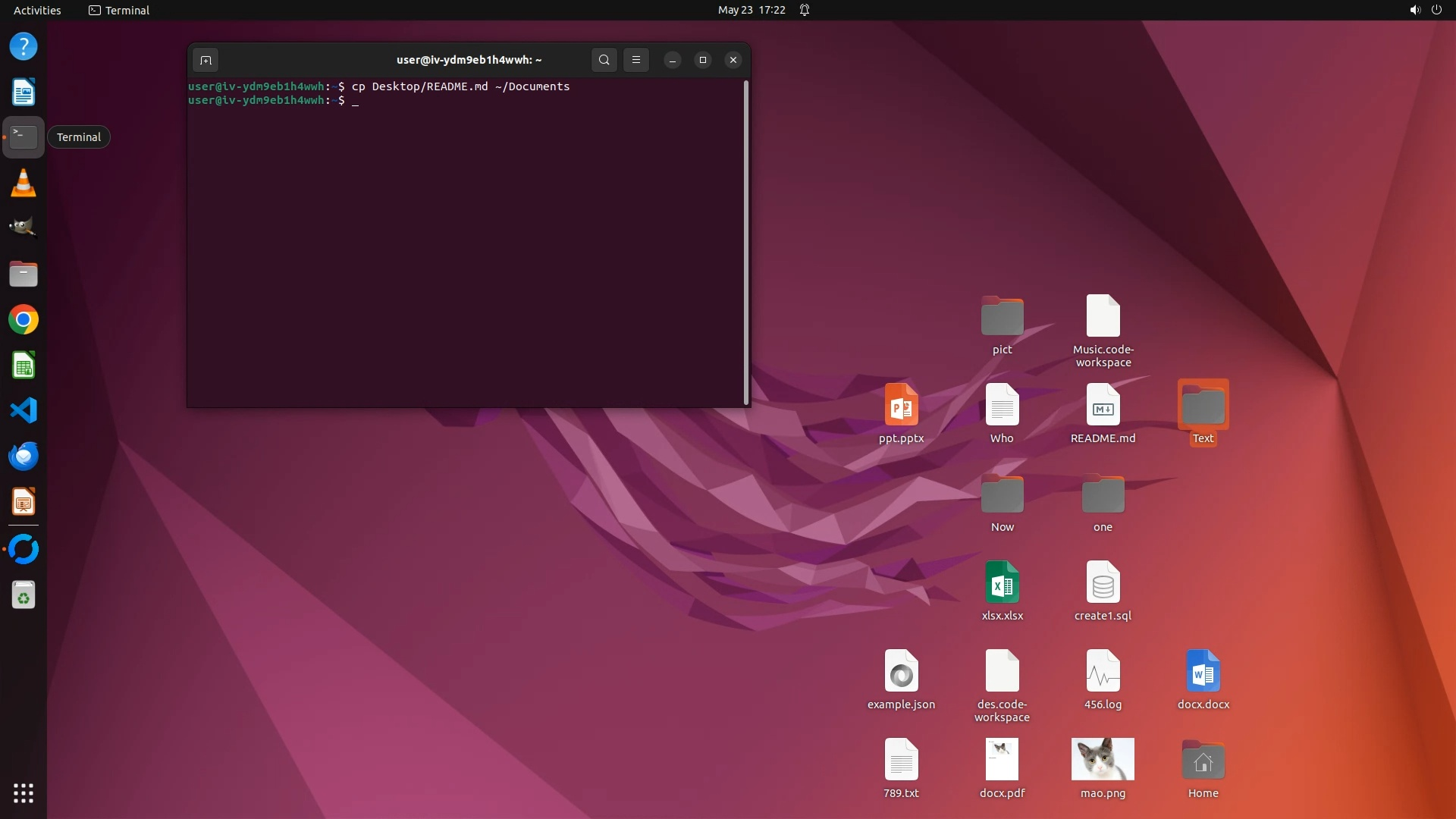Open the Terminal app menu in top bar
This screenshot has width=1456, height=819.
click(119, 10)
